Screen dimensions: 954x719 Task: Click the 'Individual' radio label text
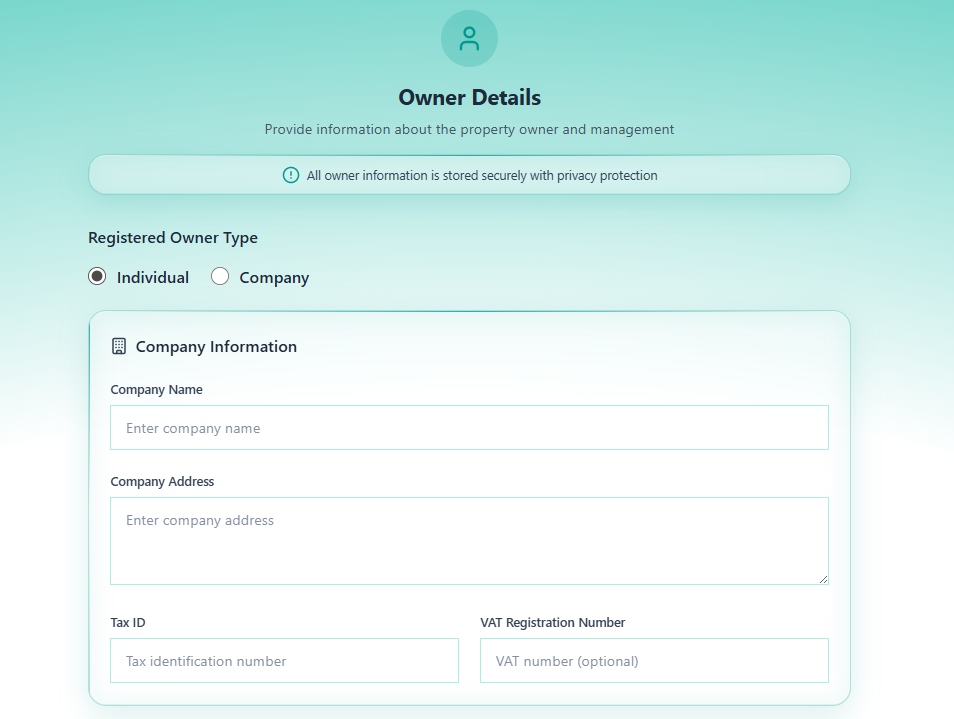[x=153, y=277]
